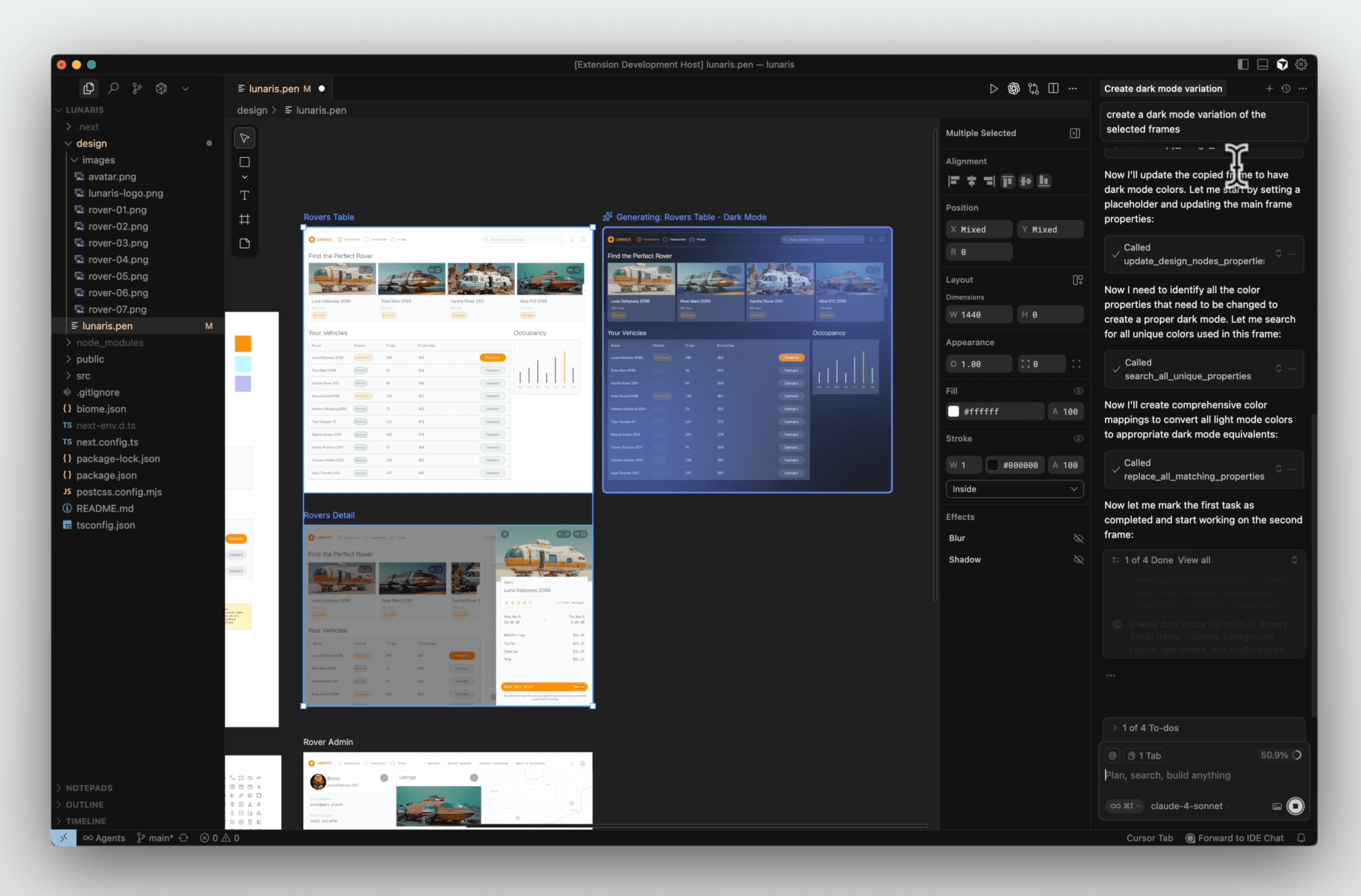The image size is (1361, 896).
Task: Select the frame tool with hash icon
Action: tap(244, 220)
